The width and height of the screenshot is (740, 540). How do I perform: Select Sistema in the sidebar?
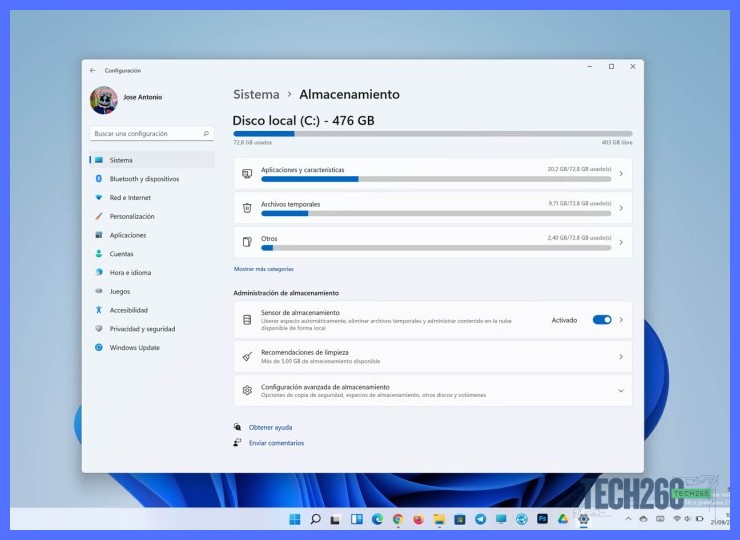point(151,160)
